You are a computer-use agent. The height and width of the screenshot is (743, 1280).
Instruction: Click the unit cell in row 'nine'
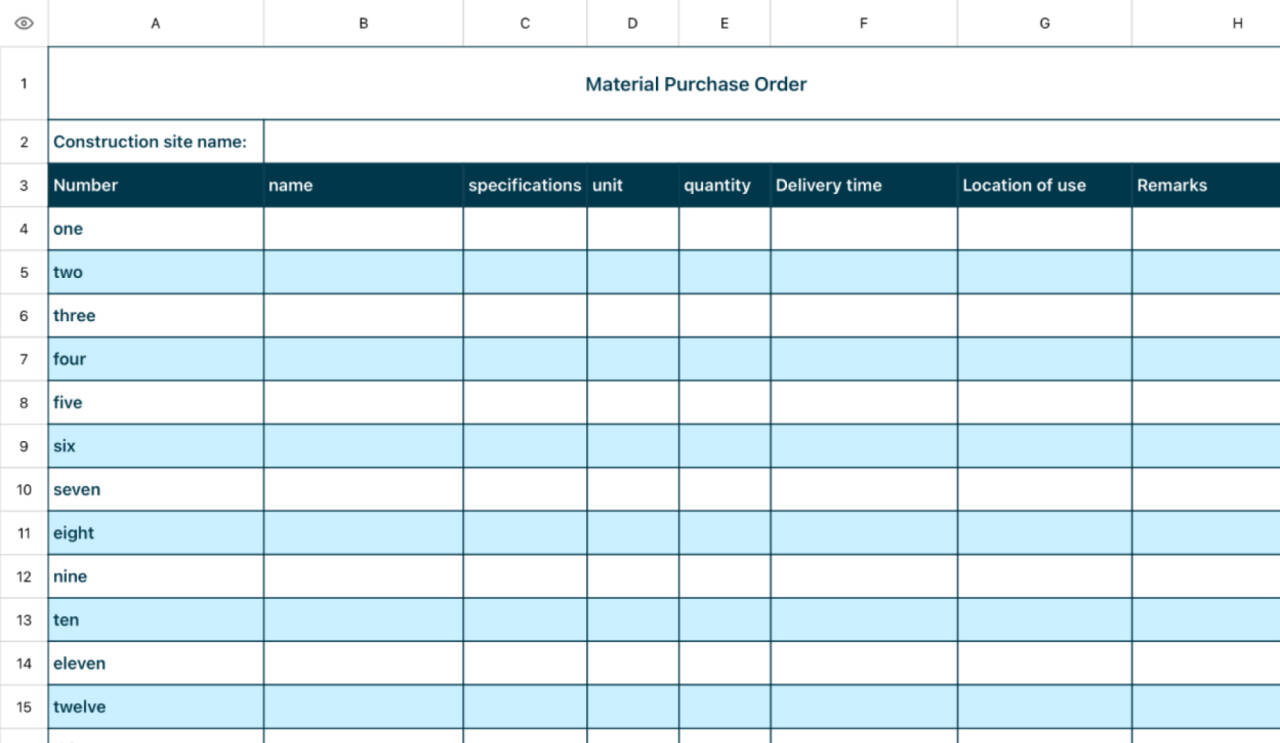pyautogui.click(x=633, y=577)
